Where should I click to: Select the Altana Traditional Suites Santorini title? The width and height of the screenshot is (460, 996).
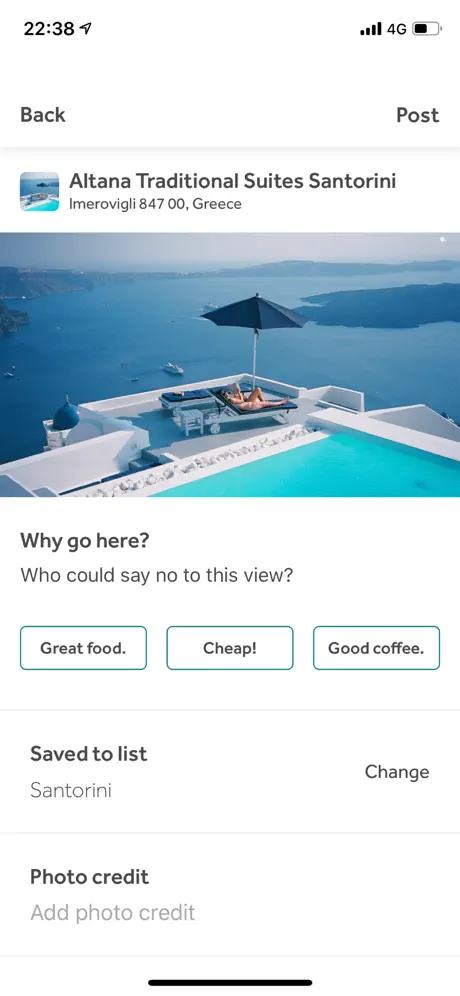coord(233,181)
